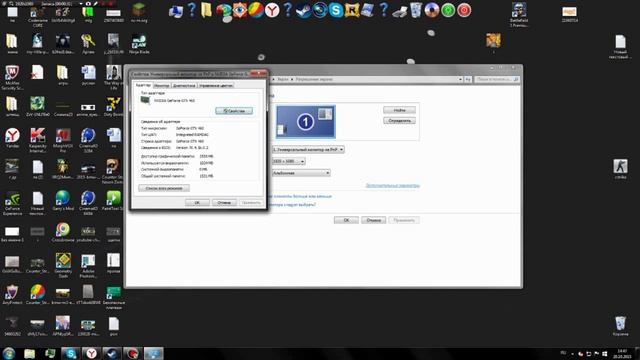This screenshot has width=640, height=360.
Task: Select monitor 1 preview thumbnail
Action: (305, 122)
